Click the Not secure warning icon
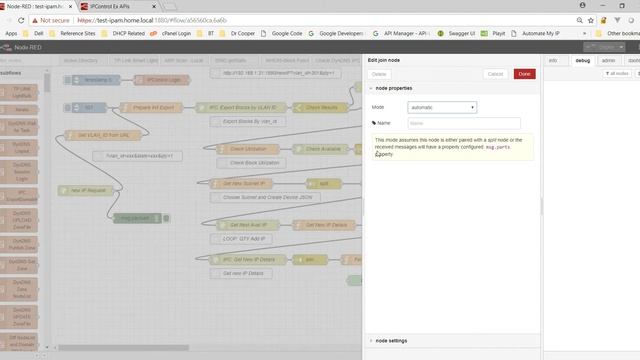This screenshot has height=360, width=640. (x=35, y=20)
